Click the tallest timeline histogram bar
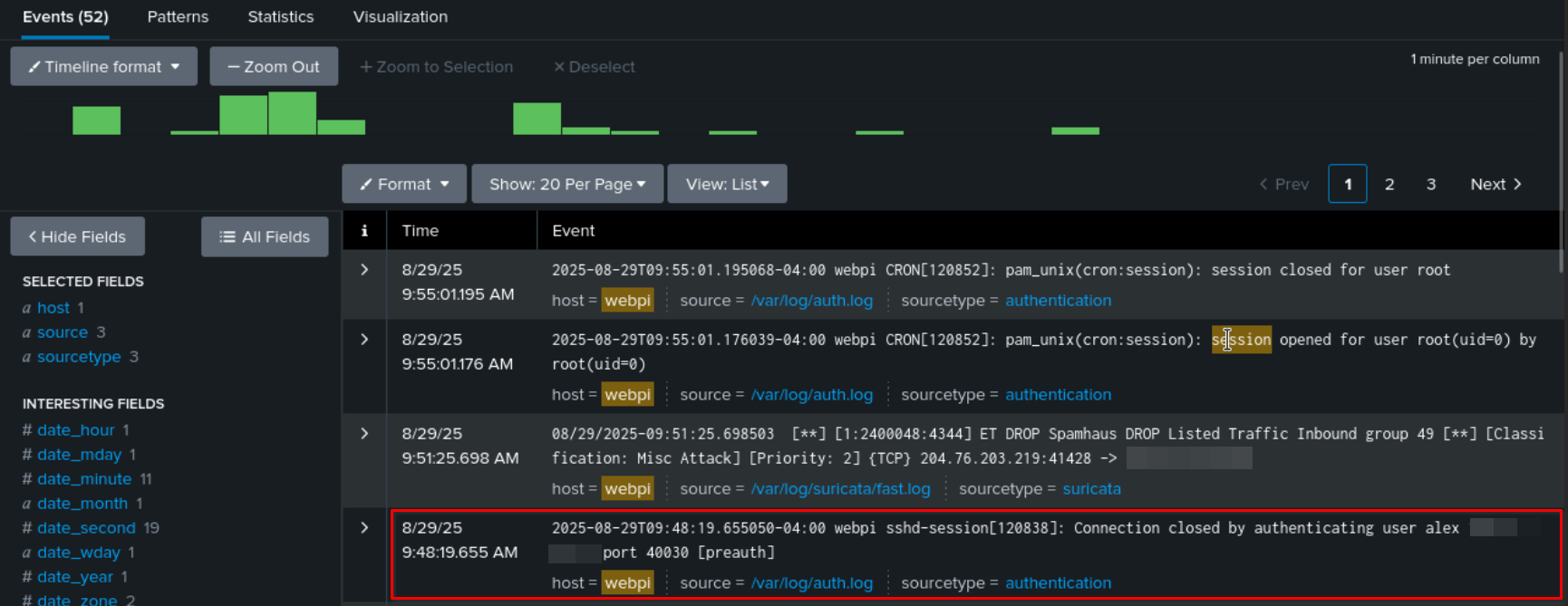The width and height of the screenshot is (1568, 606). 292,113
